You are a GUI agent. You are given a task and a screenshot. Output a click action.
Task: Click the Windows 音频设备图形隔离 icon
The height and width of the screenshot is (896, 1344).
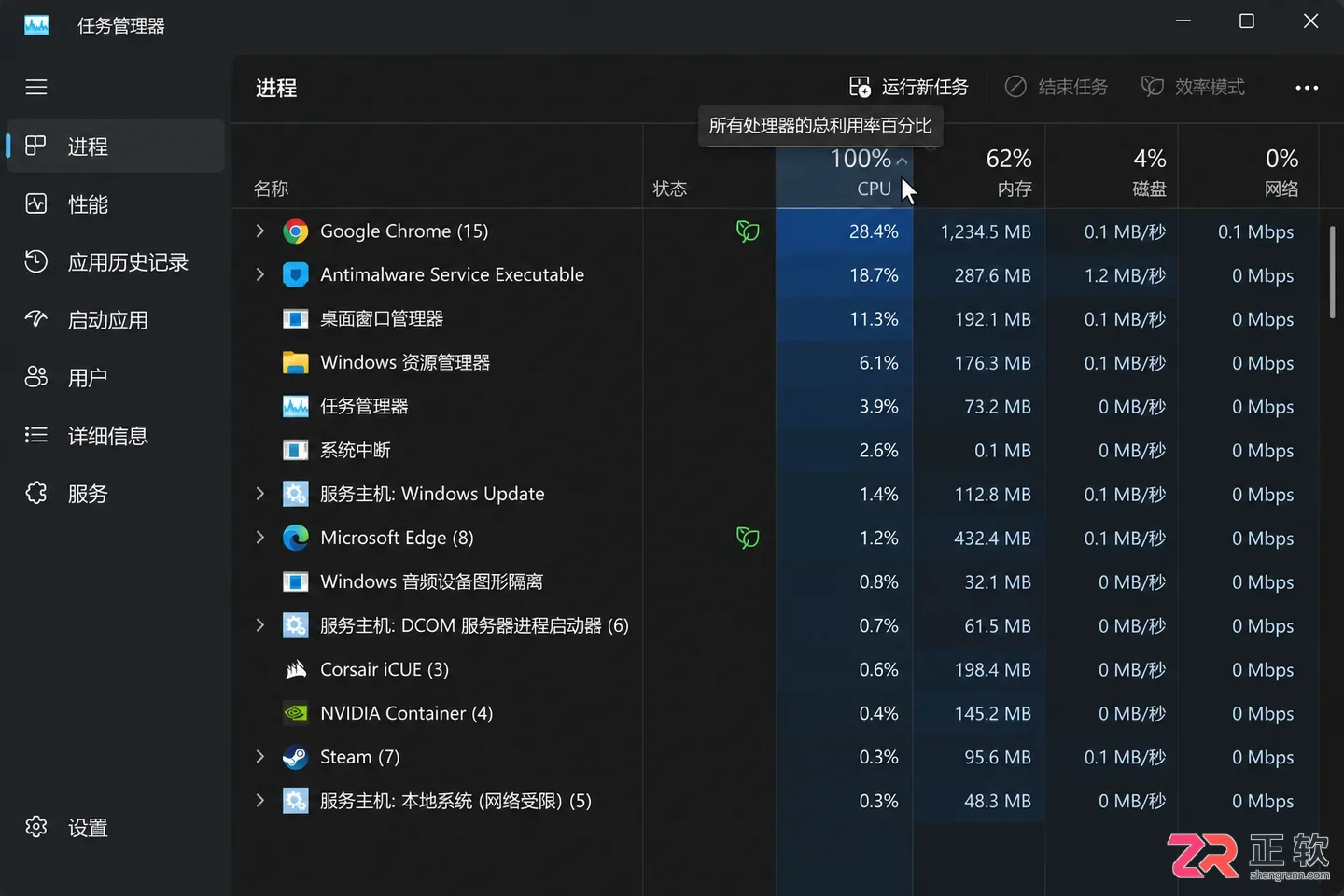click(296, 581)
